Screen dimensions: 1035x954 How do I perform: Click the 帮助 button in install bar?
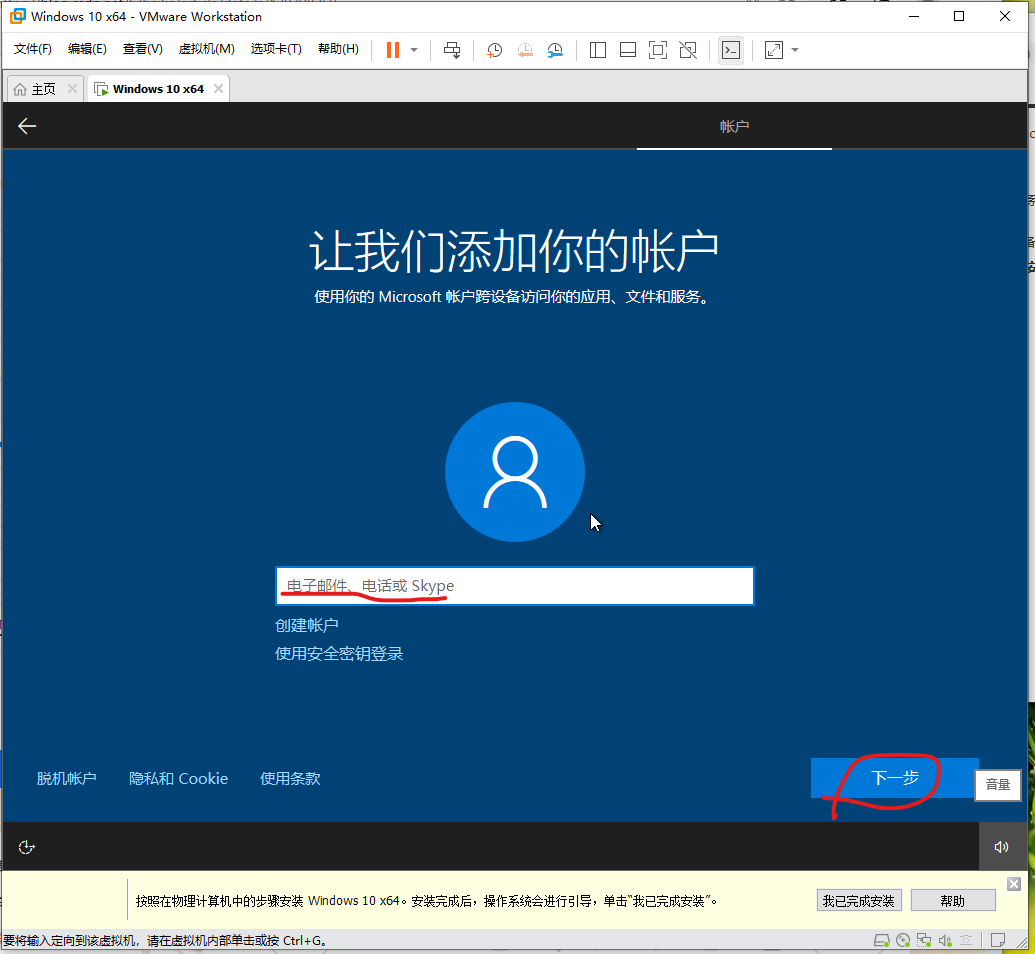click(952, 901)
